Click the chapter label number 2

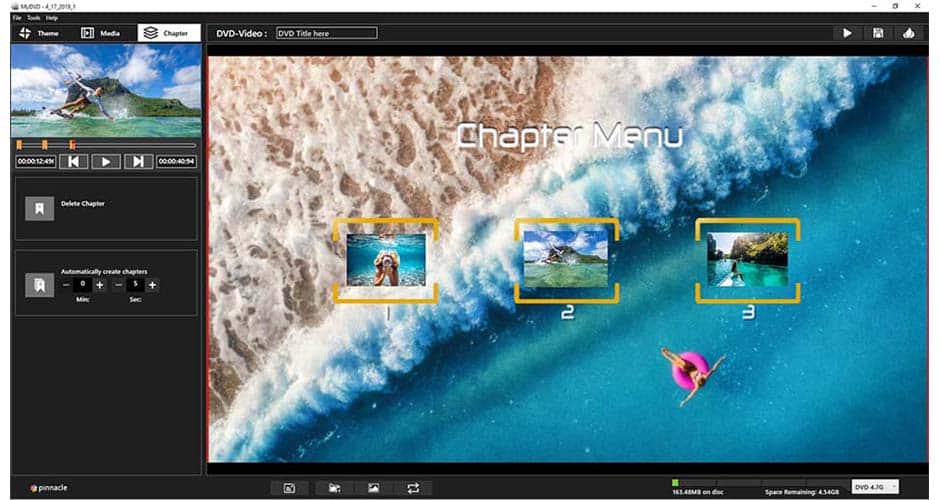[567, 312]
